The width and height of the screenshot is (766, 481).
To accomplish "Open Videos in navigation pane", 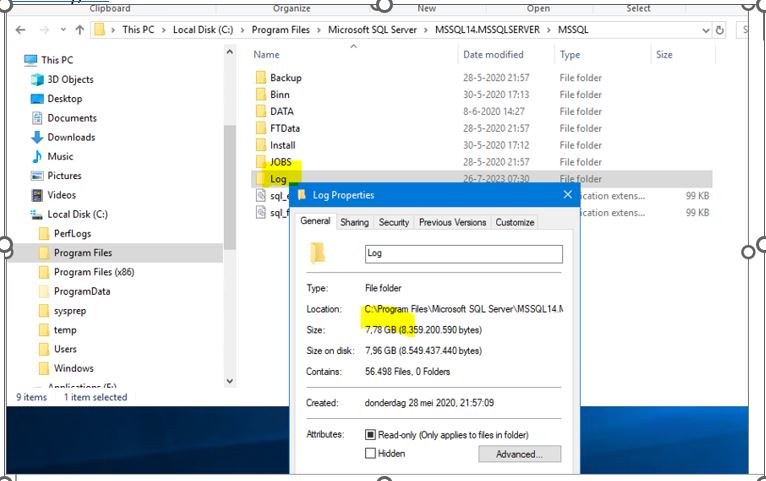I will pos(61,195).
